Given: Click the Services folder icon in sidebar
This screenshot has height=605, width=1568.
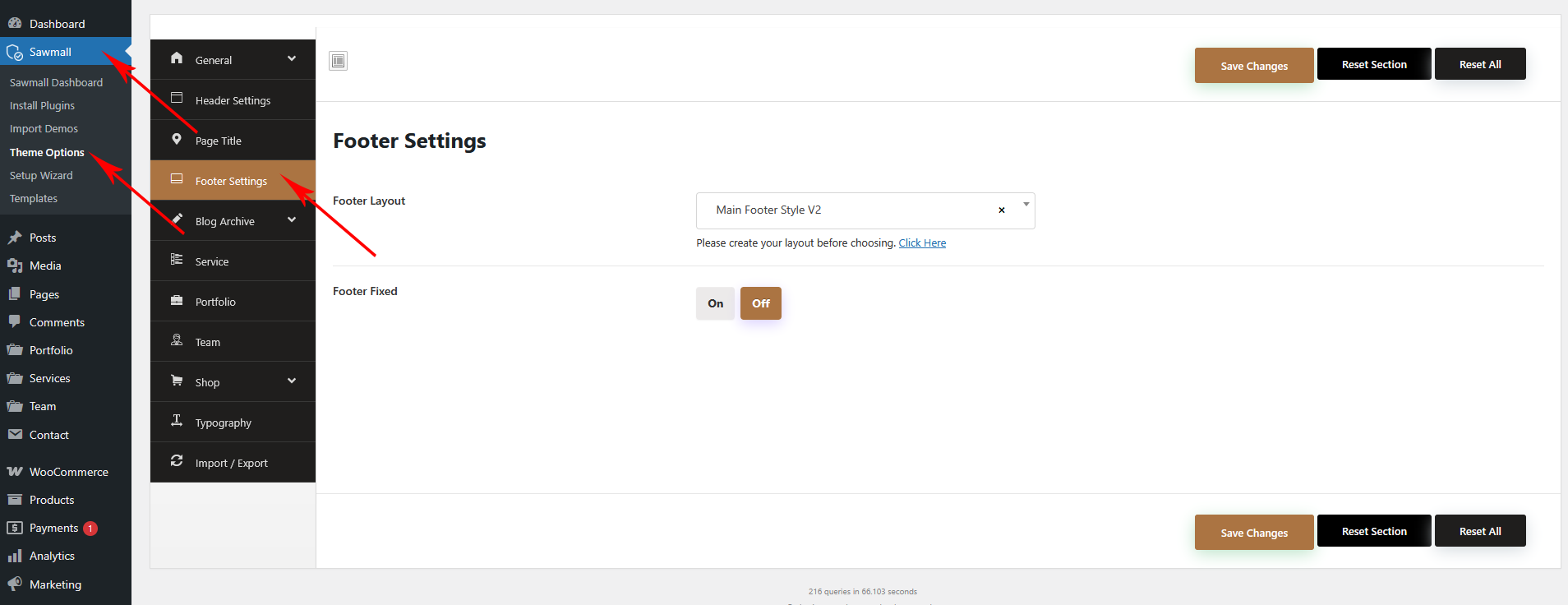Looking at the screenshot, I should (15, 378).
